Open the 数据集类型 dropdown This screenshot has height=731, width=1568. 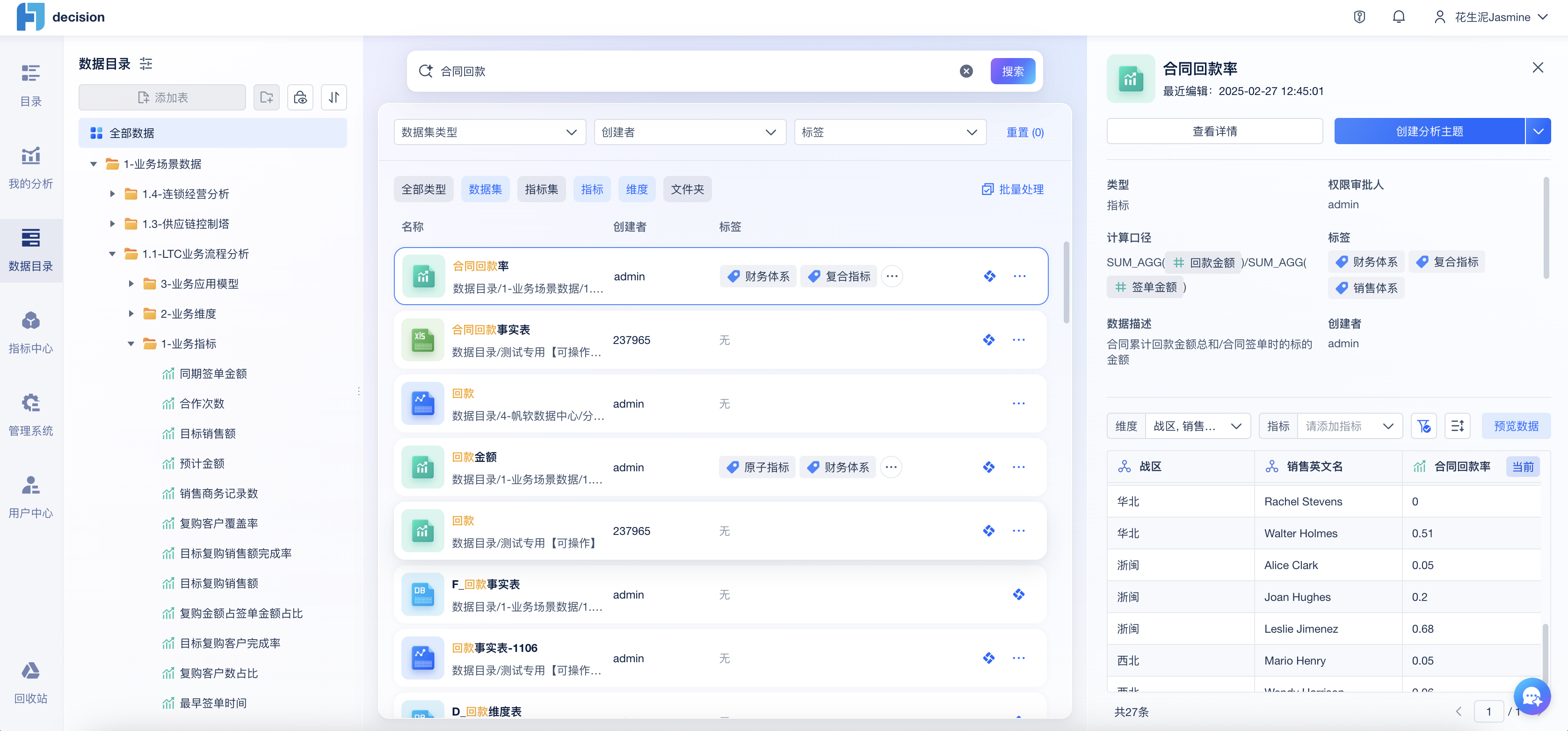point(489,132)
